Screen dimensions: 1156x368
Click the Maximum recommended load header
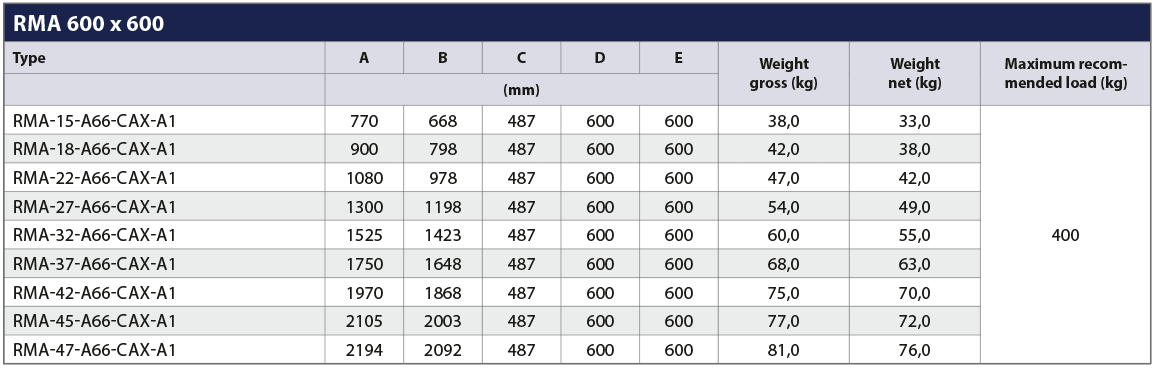click(1066, 74)
